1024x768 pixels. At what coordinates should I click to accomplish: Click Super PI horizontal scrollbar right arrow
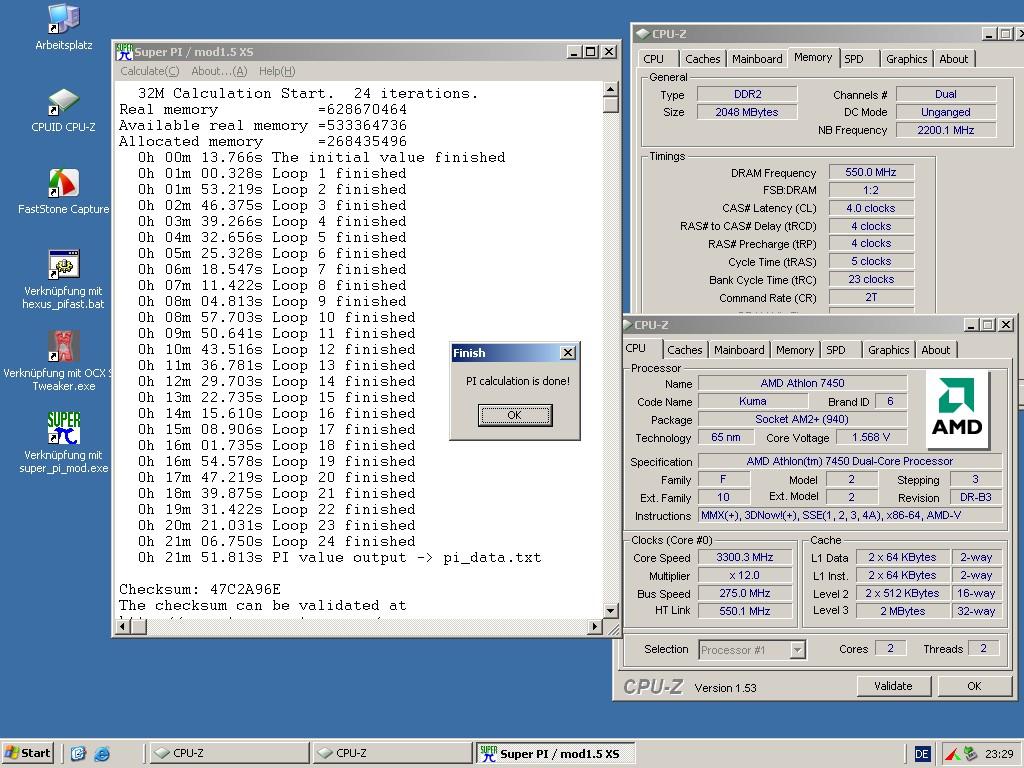coord(594,627)
